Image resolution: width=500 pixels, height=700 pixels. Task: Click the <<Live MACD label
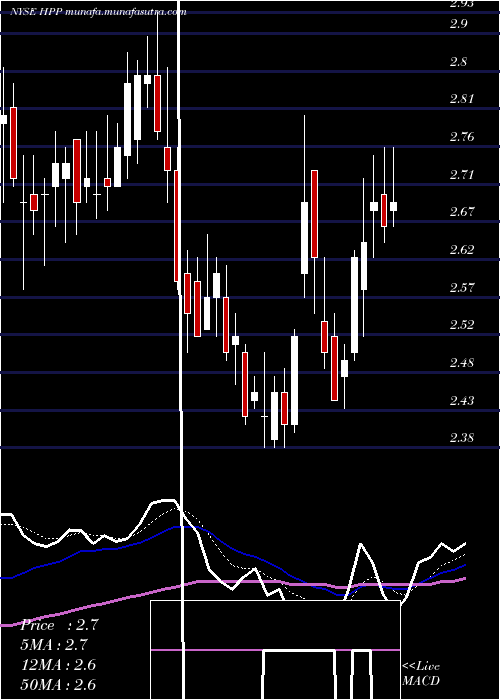[421, 674]
